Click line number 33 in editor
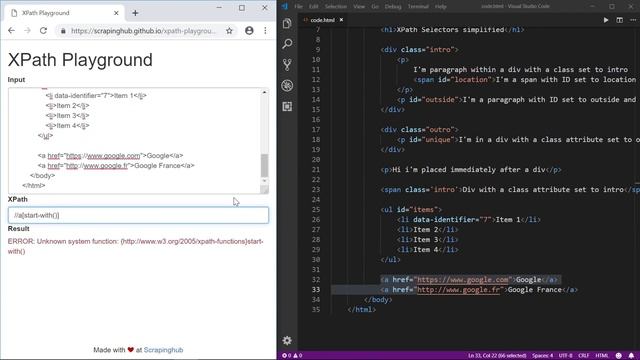Screen dimensions: 640x360 tap(316, 289)
